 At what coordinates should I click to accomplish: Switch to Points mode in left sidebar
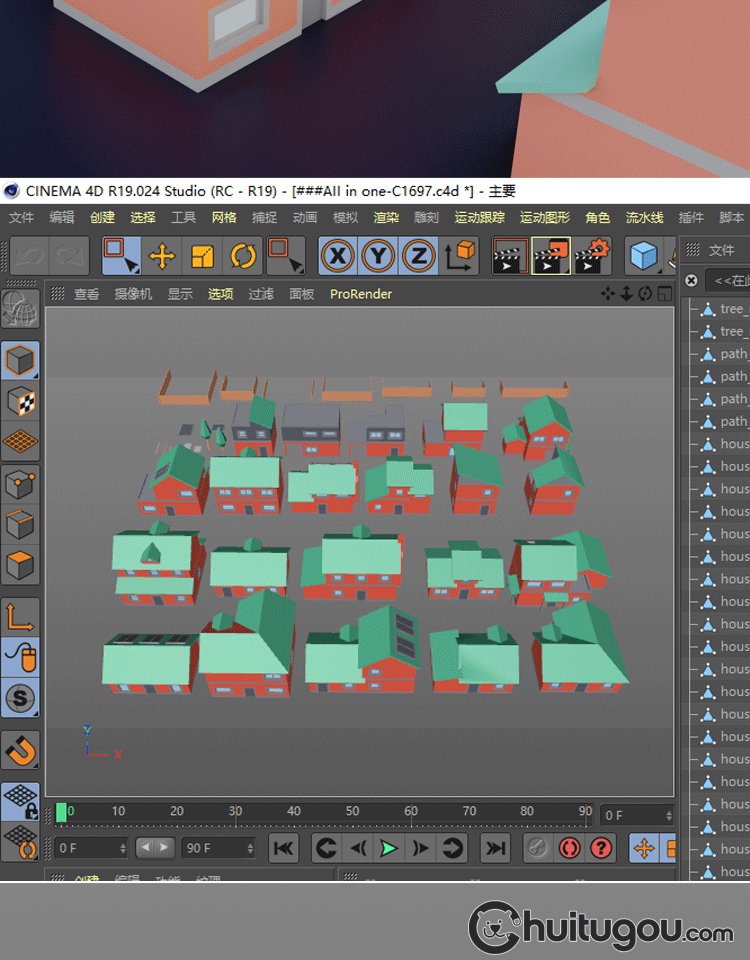click(21, 485)
